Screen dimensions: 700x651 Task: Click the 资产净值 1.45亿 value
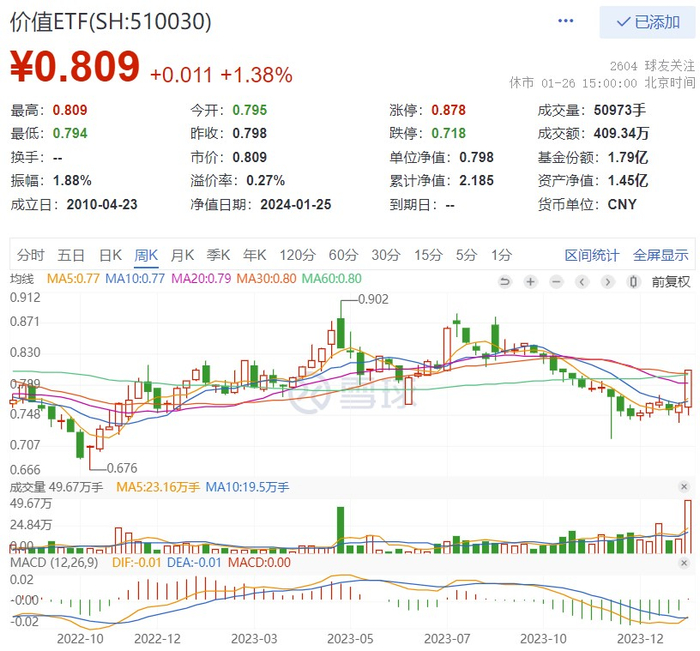[628, 180]
